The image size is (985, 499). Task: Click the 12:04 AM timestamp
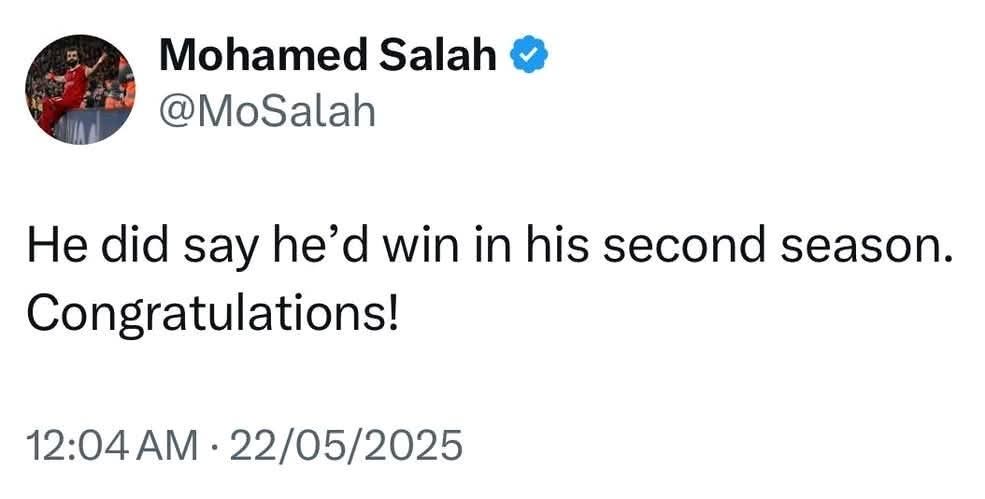[x=112, y=445]
